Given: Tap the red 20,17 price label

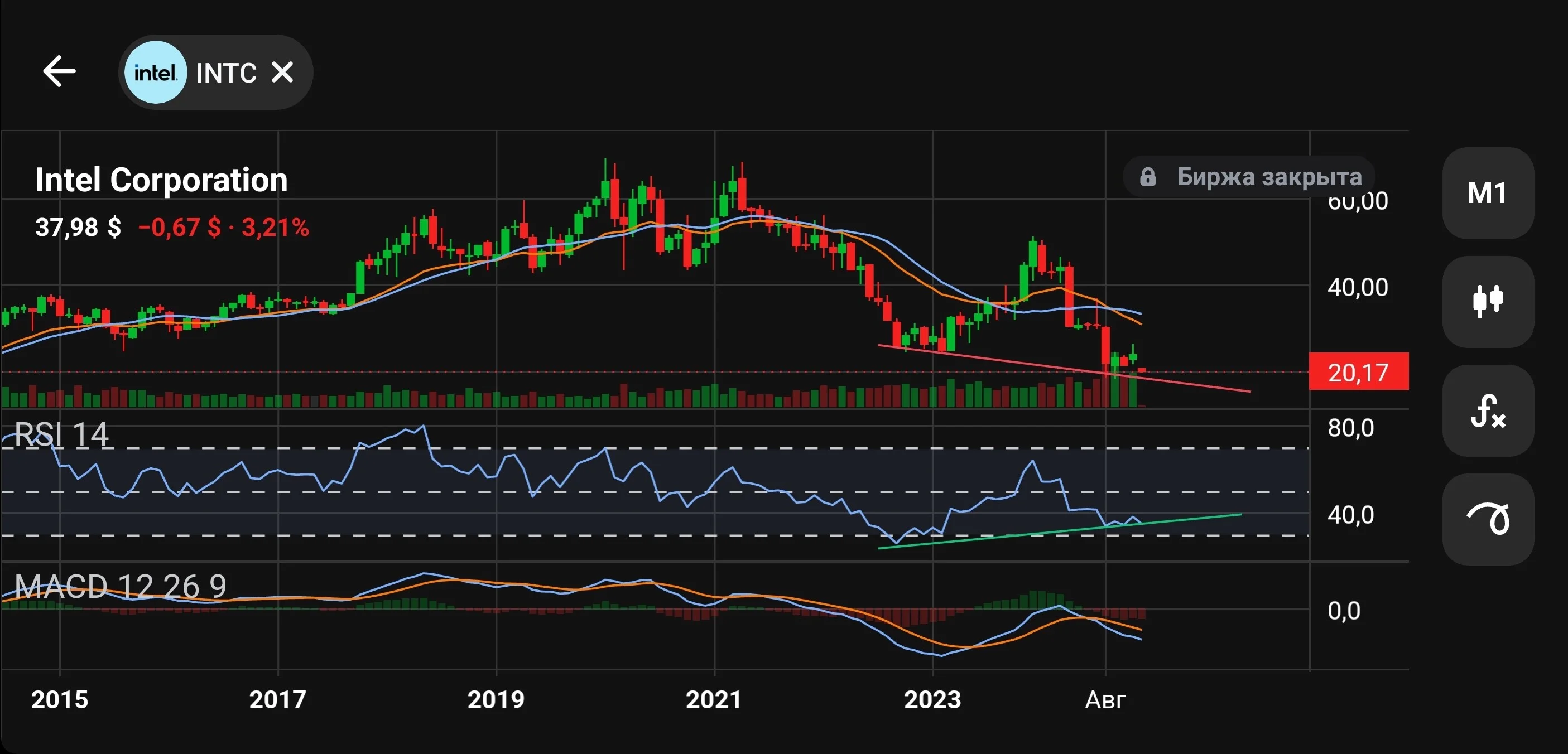Looking at the screenshot, I should click(1359, 372).
